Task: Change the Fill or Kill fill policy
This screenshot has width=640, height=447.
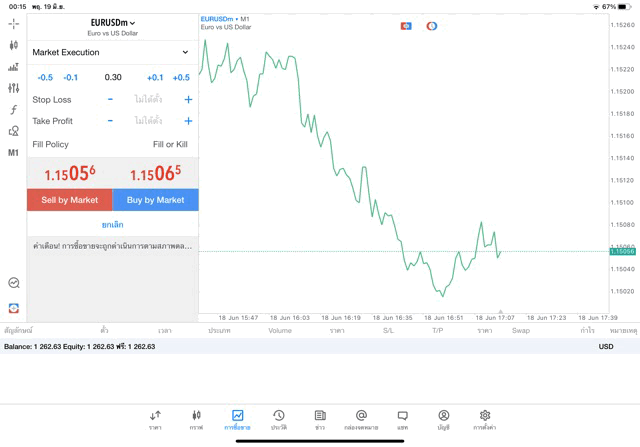Action: [170, 144]
